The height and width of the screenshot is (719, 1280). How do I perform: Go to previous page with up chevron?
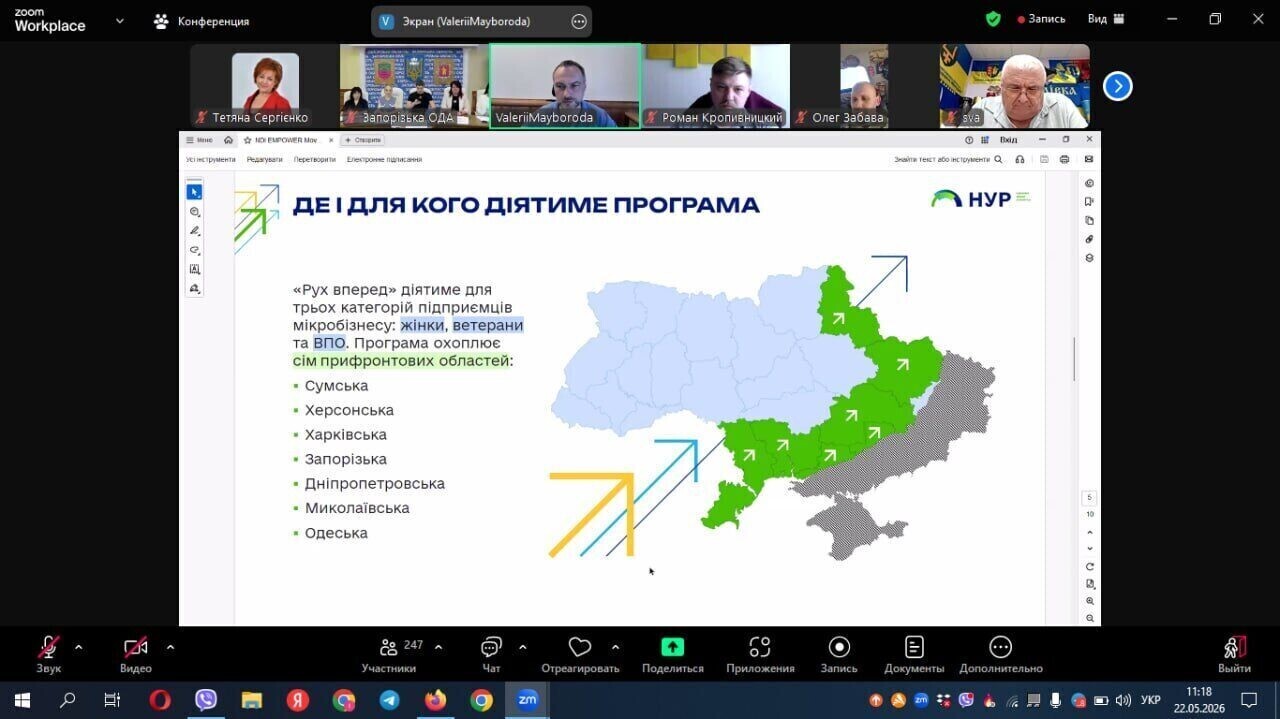[1090, 532]
